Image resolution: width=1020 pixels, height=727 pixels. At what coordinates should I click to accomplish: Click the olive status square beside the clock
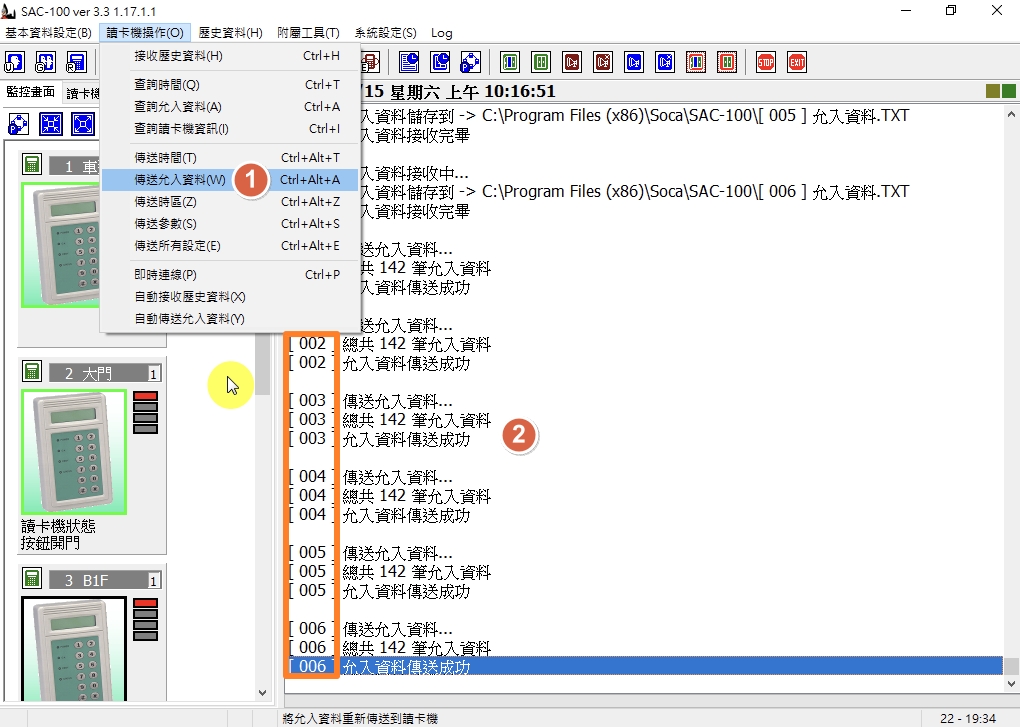[993, 92]
